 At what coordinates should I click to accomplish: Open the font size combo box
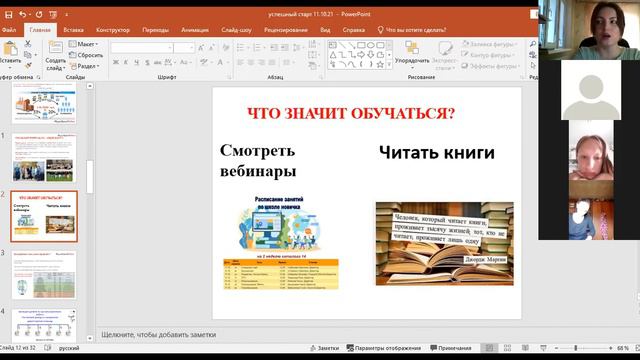pos(184,48)
